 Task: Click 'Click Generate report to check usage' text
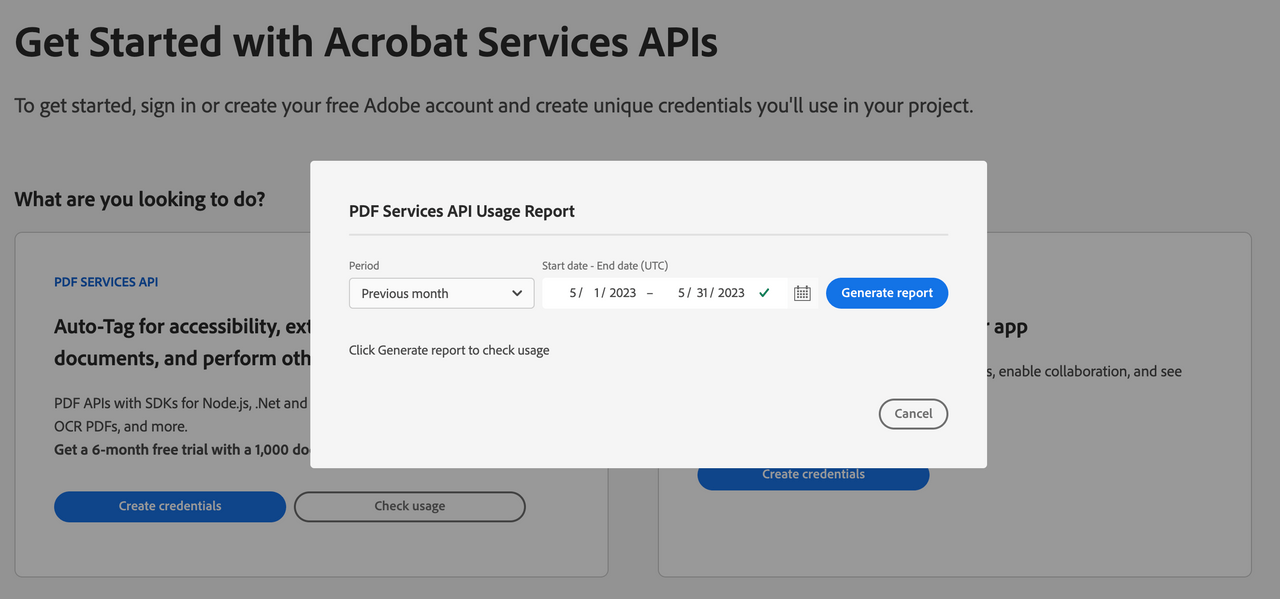449,350
